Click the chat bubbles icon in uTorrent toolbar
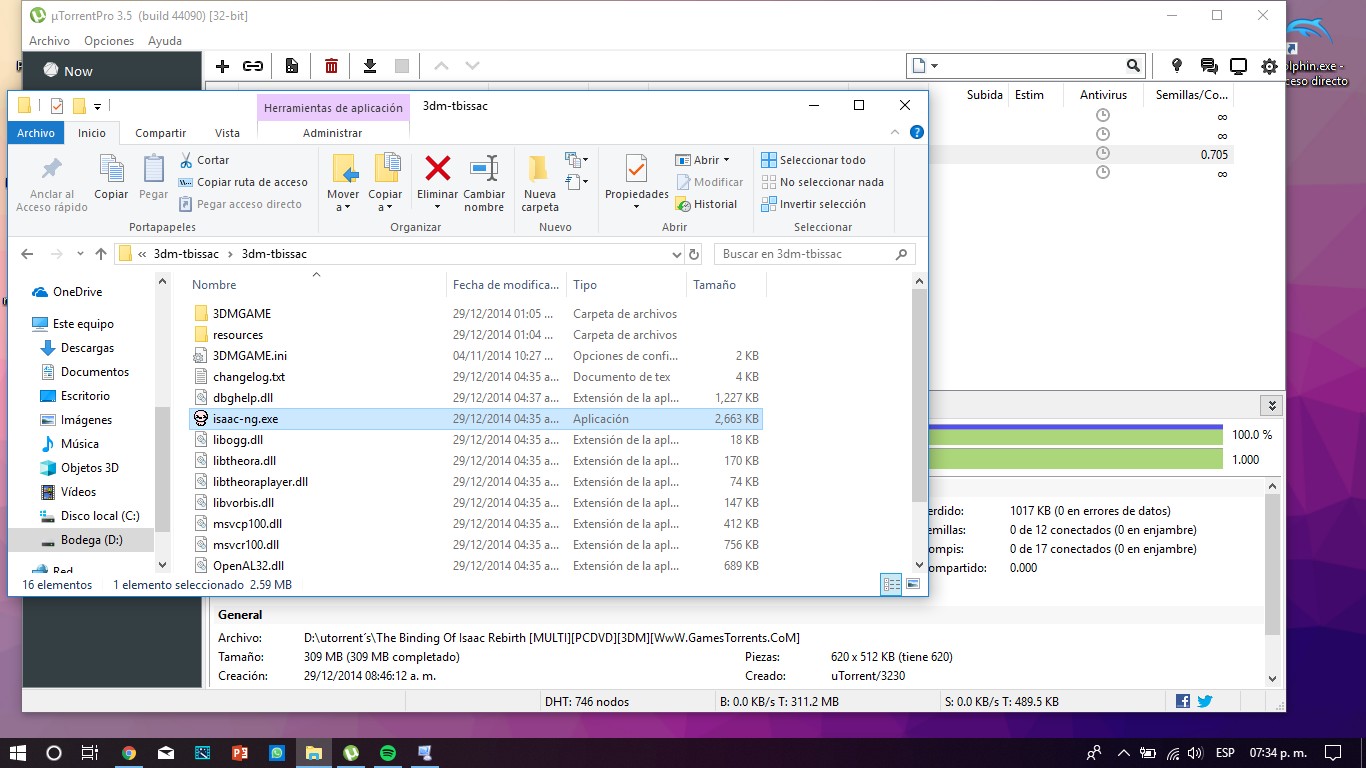Viewport: 1366px width, 768px height. click(1209, 66)
